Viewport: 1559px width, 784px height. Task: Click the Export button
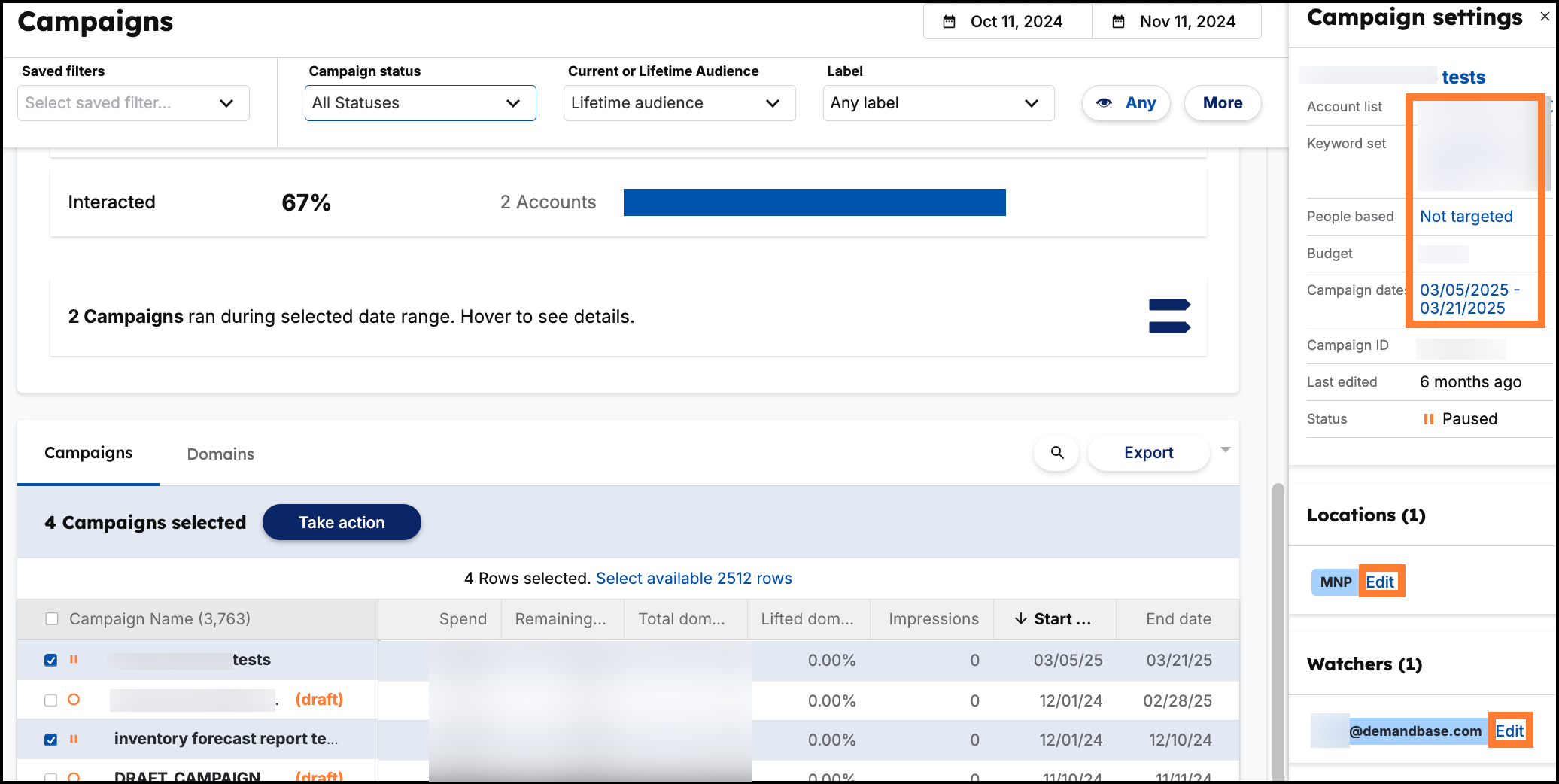coord(1148,453)
